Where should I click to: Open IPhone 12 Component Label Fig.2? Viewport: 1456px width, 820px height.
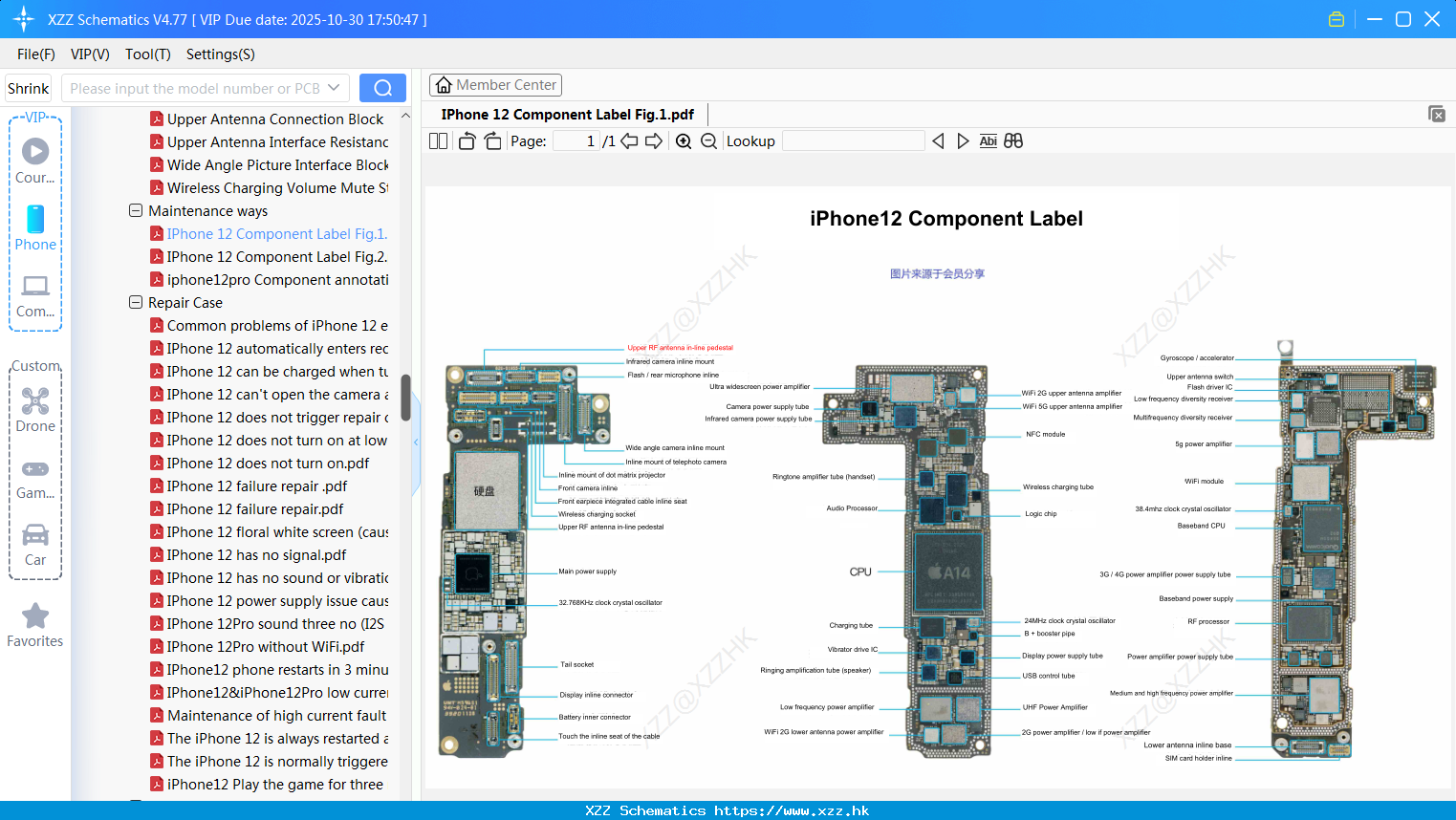(269, 256)
